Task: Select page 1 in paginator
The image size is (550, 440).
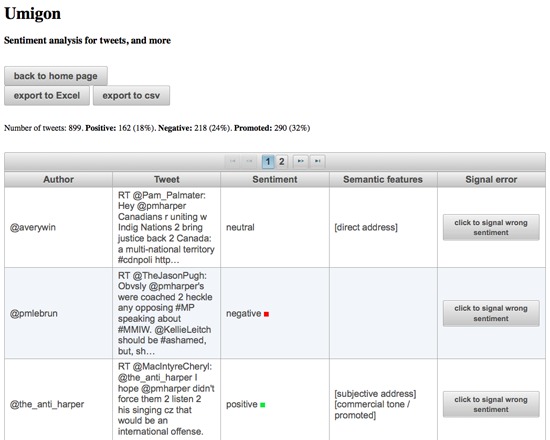Action: point(268,161)
